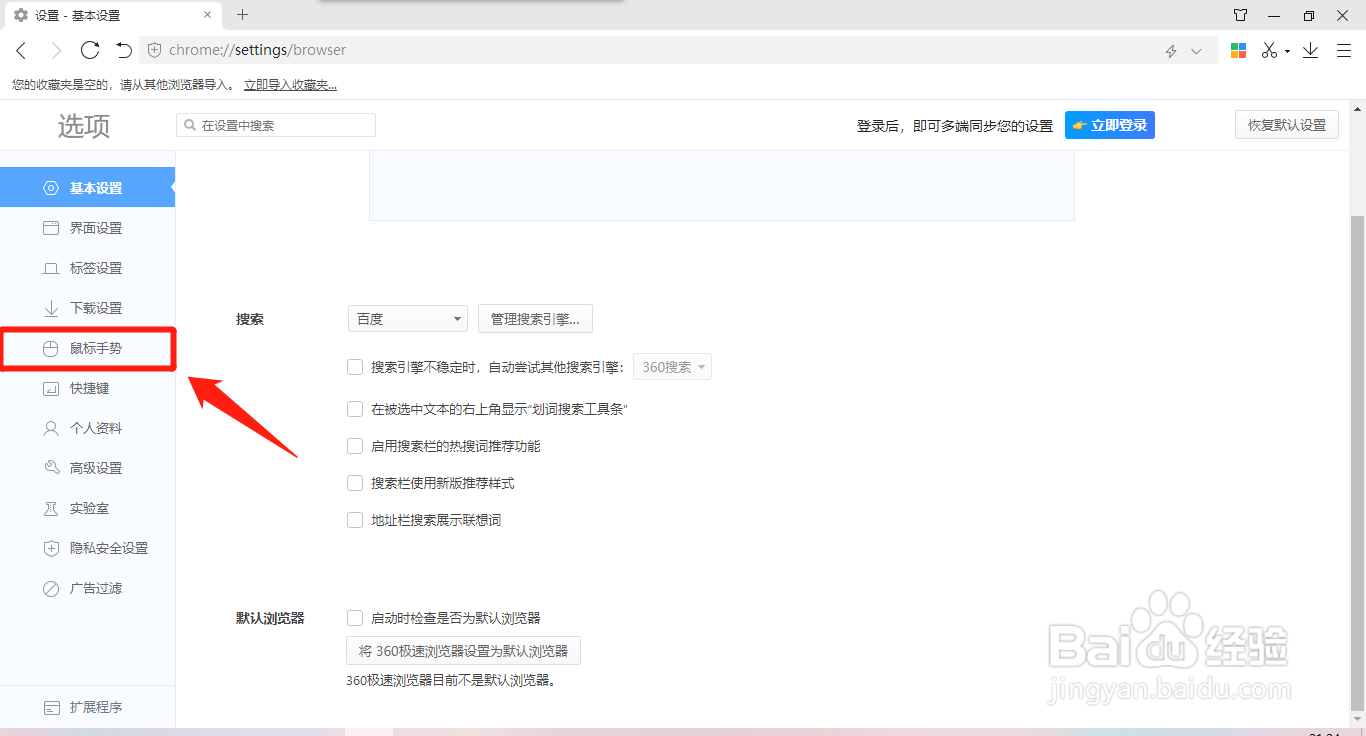Click the undo/restore closed page icon
The height and width of the screenshot is (736, 1366).
pos(124,50)
